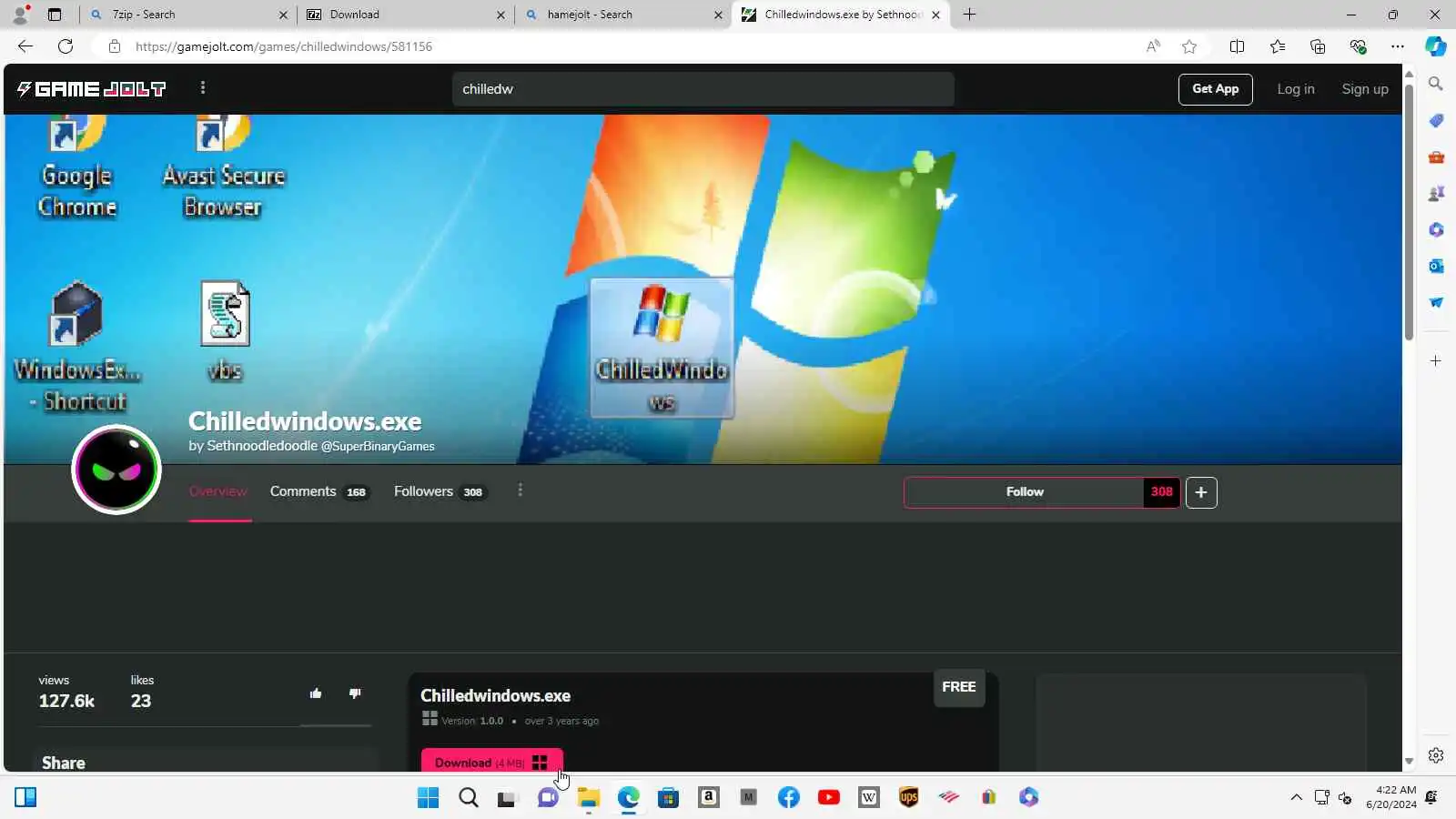
Task: Click the browser address bar URL
Action: point(284,46)
